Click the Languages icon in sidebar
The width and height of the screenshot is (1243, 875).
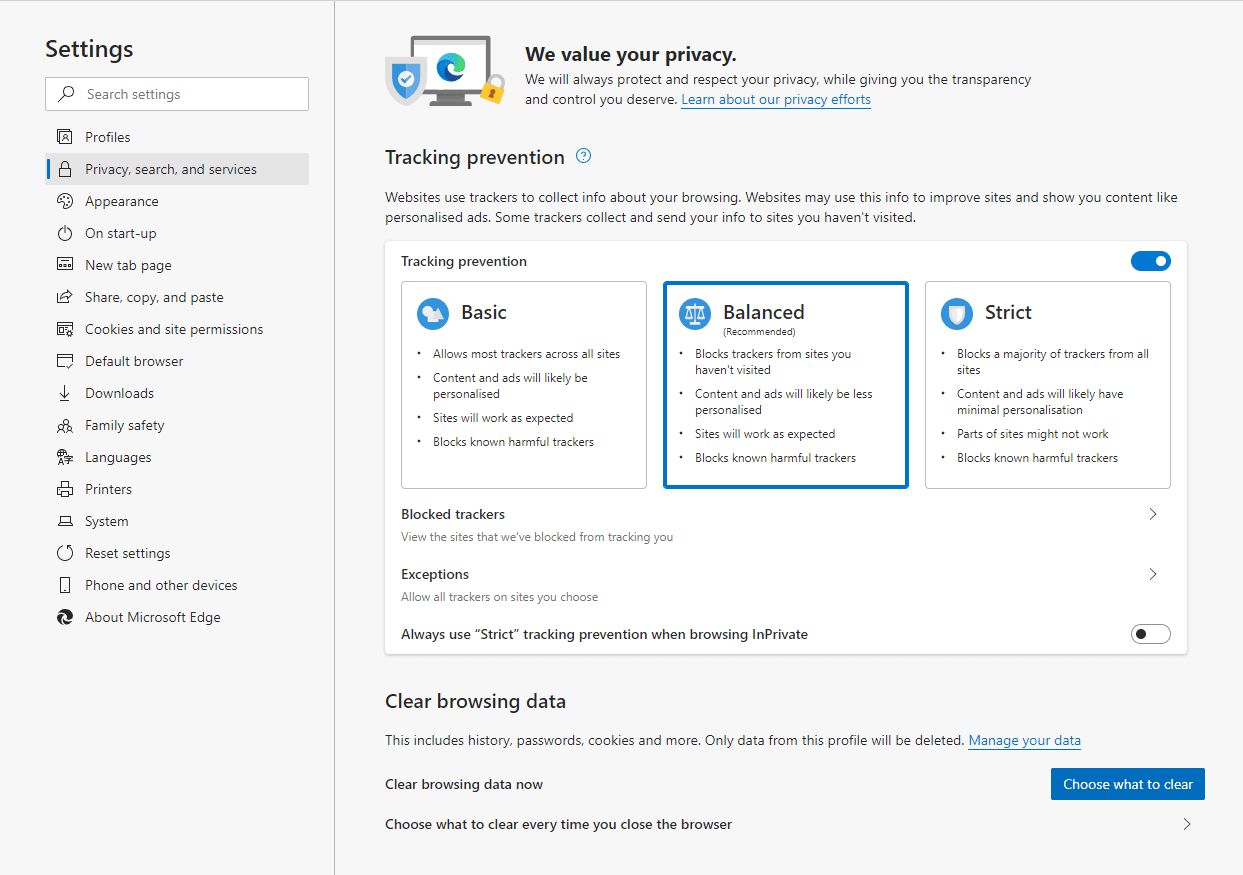[65, 457]
